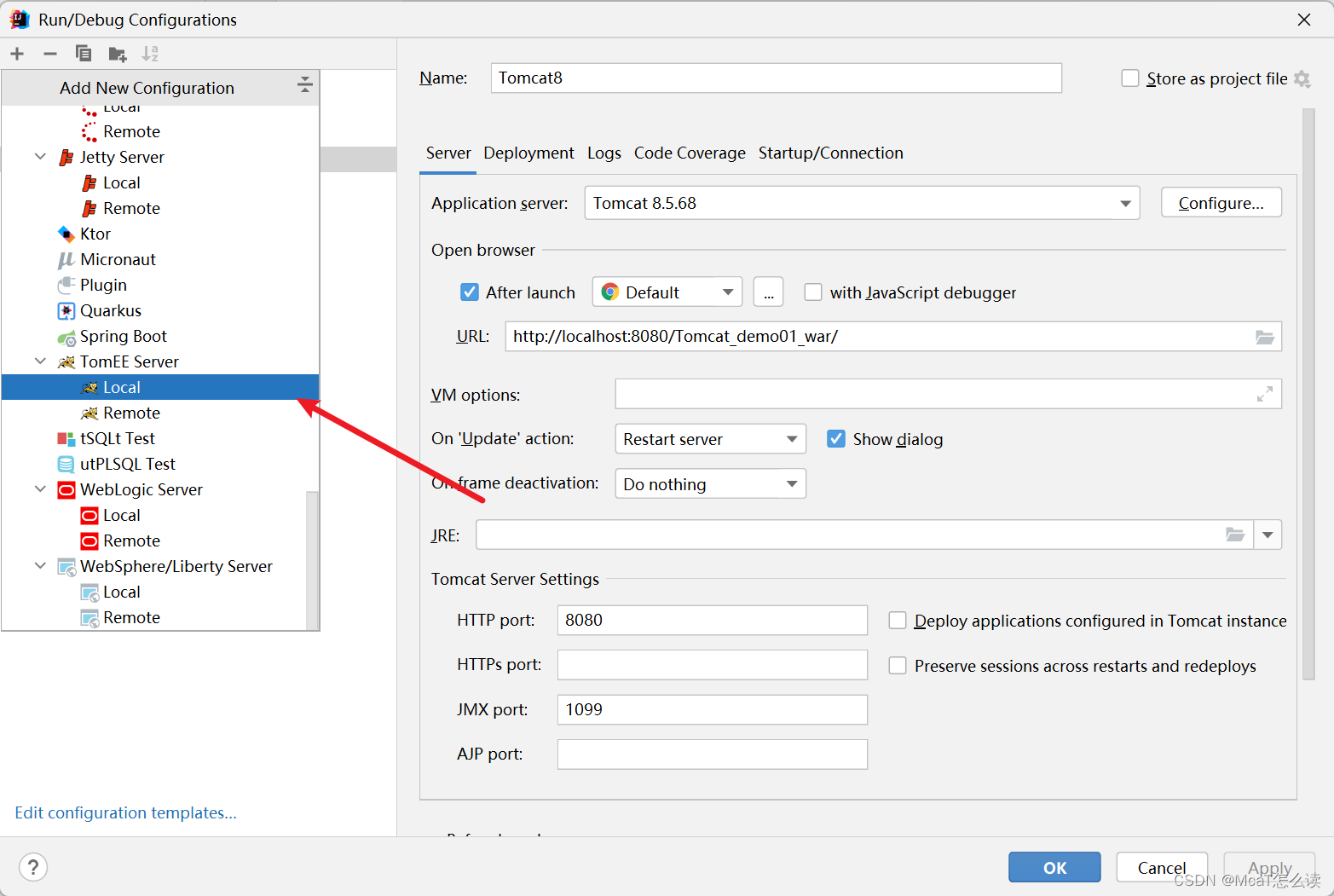Image resolution: width=1334 pixels, height=896 pixels.
Task: Click the collapse-all icon beside Add New Configuration
Action: (x=304, y=84)
